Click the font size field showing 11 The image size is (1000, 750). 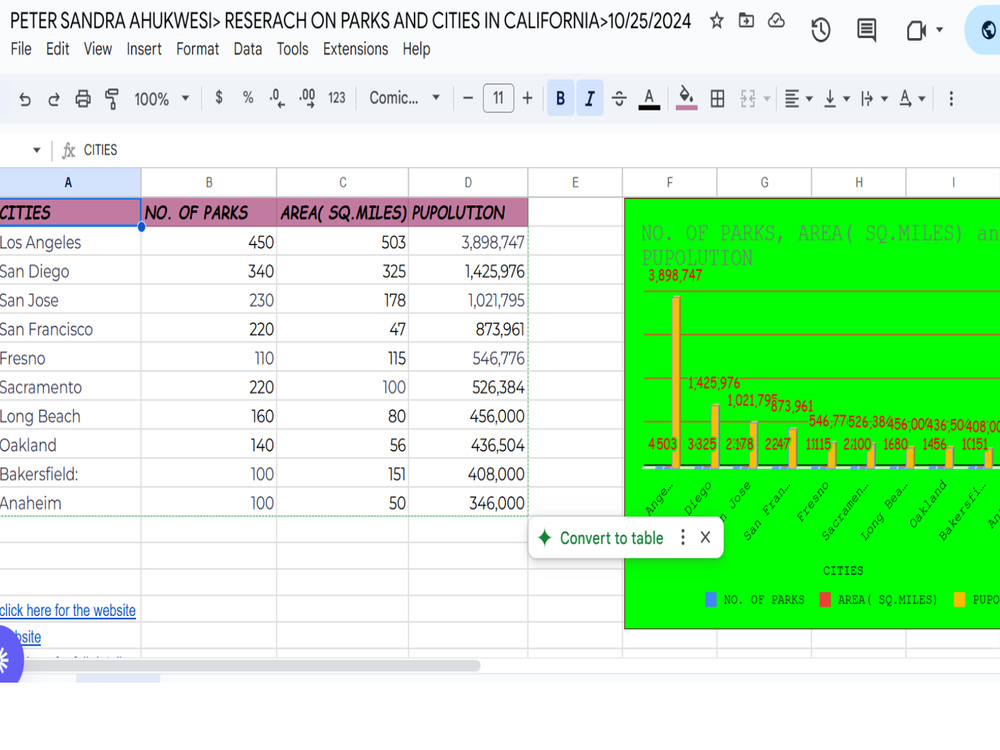(498, 98)
